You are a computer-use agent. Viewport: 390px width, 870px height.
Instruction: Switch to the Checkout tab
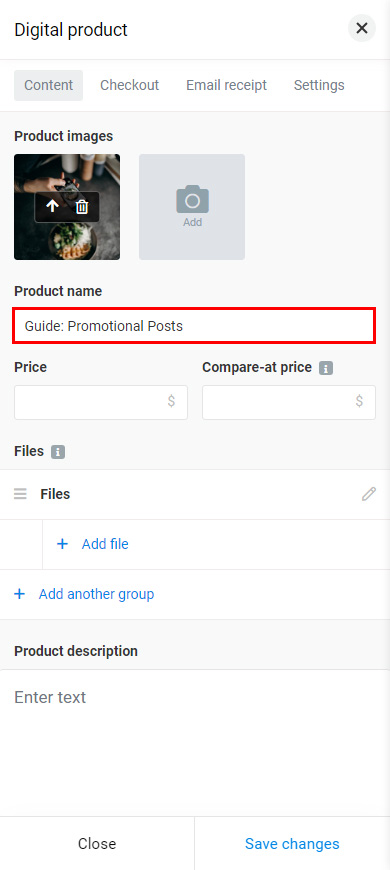tap(129, 85)
